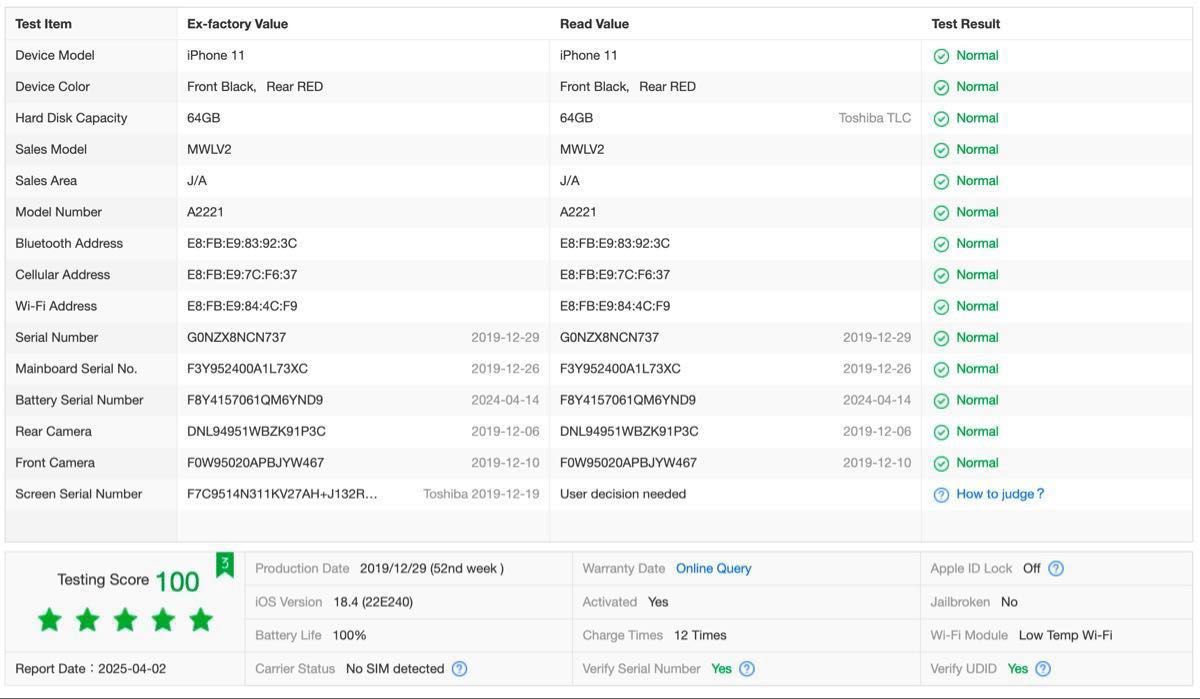Click the Charge Times value 12 Times
1200x699 pixels.
pyautogui.click(x=700, y=635)
